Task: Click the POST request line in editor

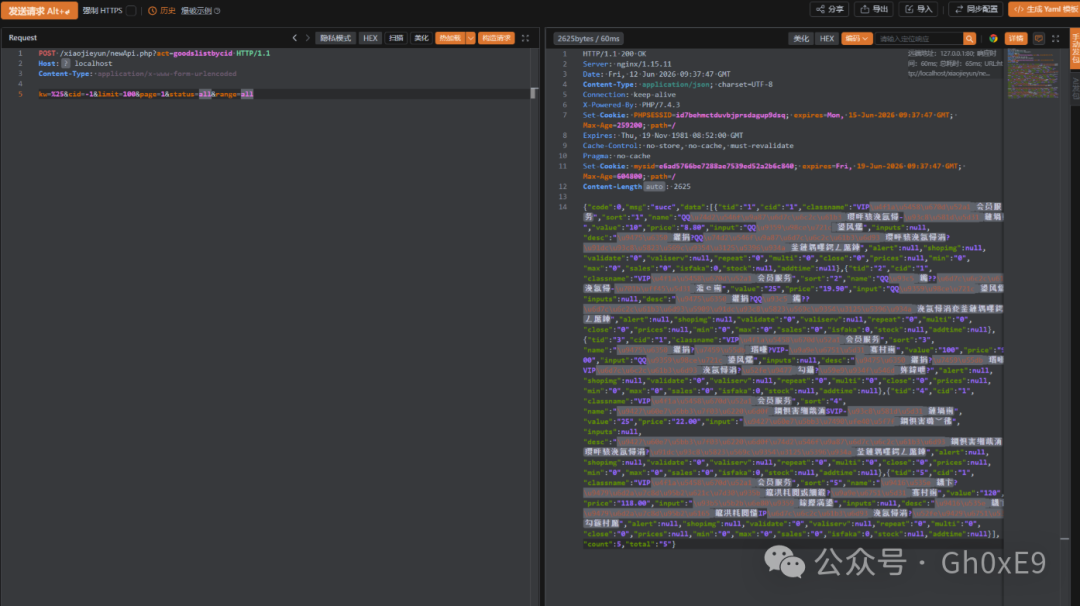Action: coord(154,53)
